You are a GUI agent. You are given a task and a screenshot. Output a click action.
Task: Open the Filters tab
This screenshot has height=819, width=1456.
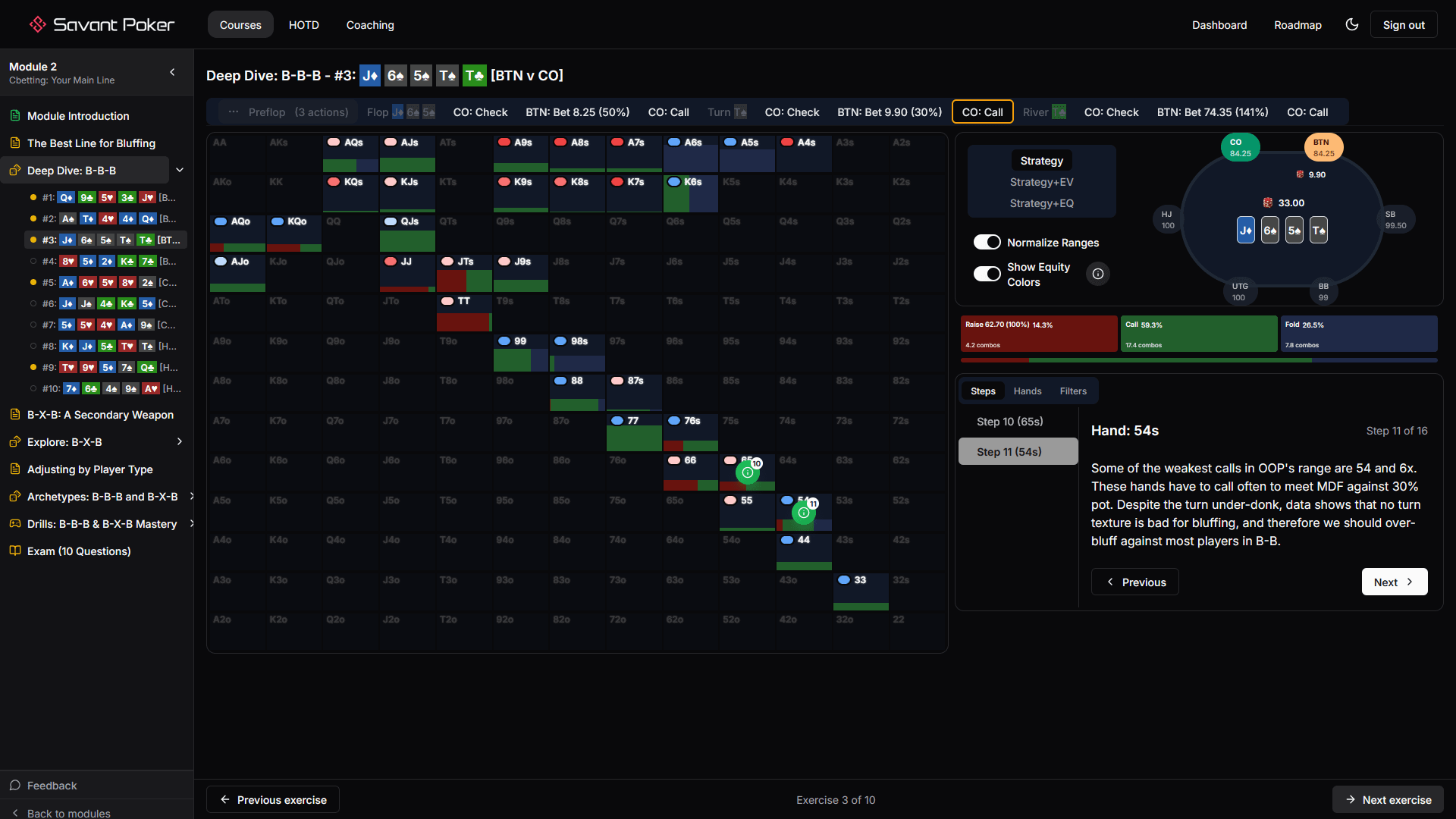coord(1072,391)
